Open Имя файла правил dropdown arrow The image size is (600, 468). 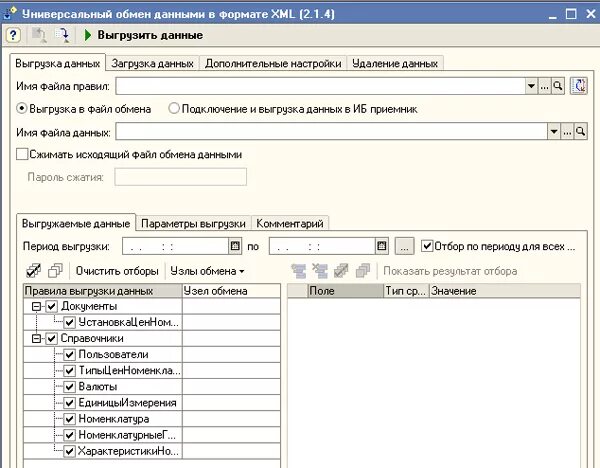(531, 86)
